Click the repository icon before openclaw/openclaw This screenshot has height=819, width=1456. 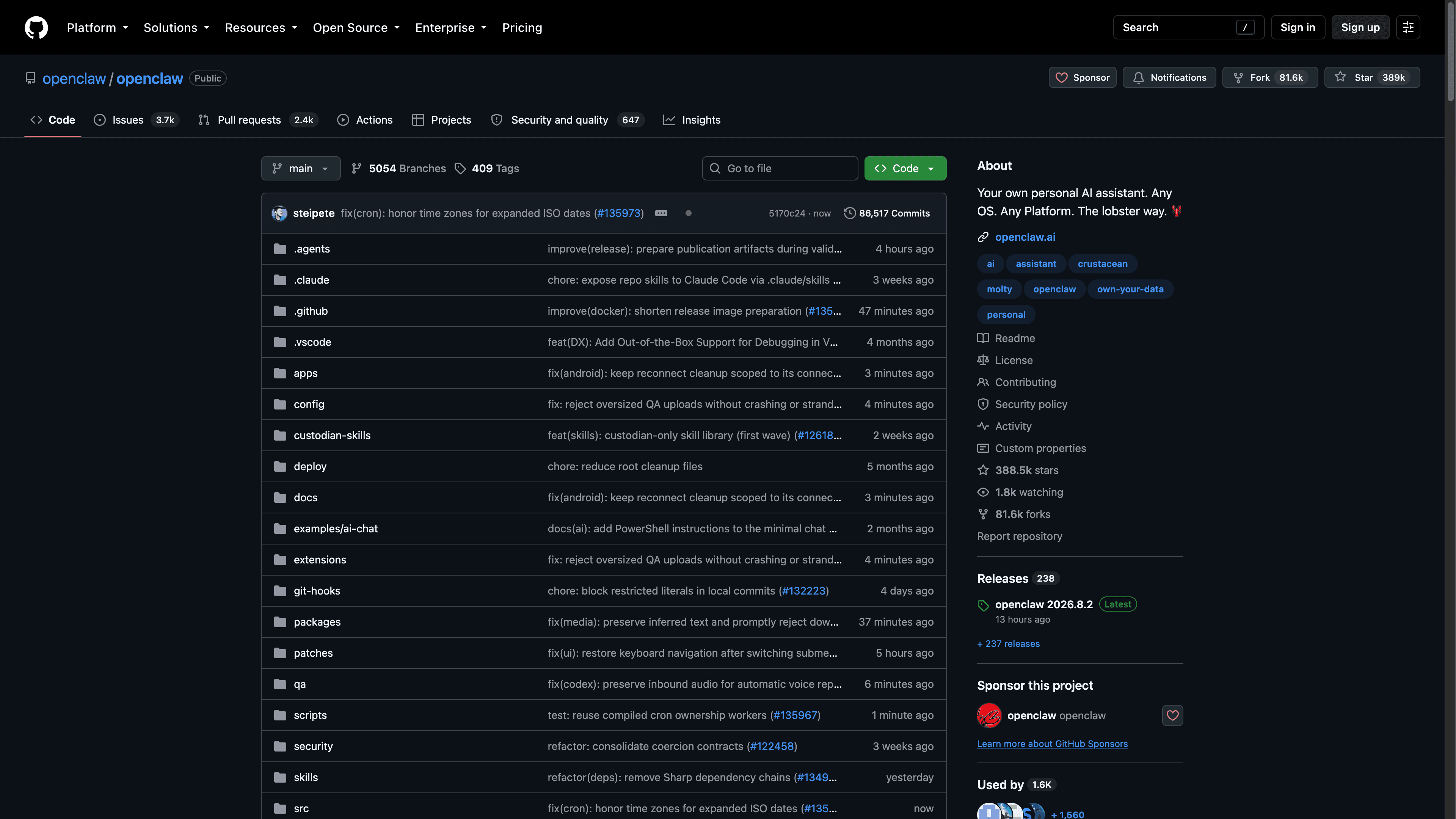tap(30, 78)
